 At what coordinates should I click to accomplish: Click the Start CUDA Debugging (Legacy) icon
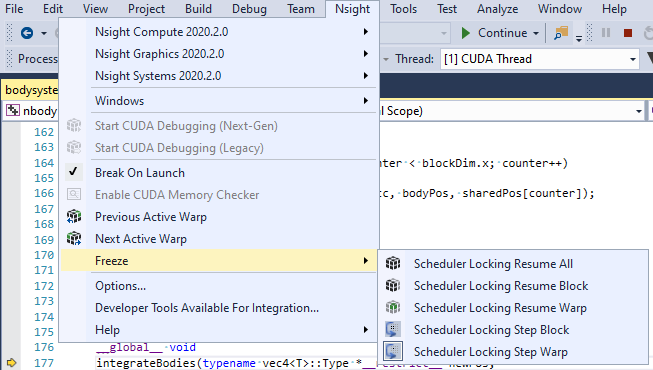point(74,148)
